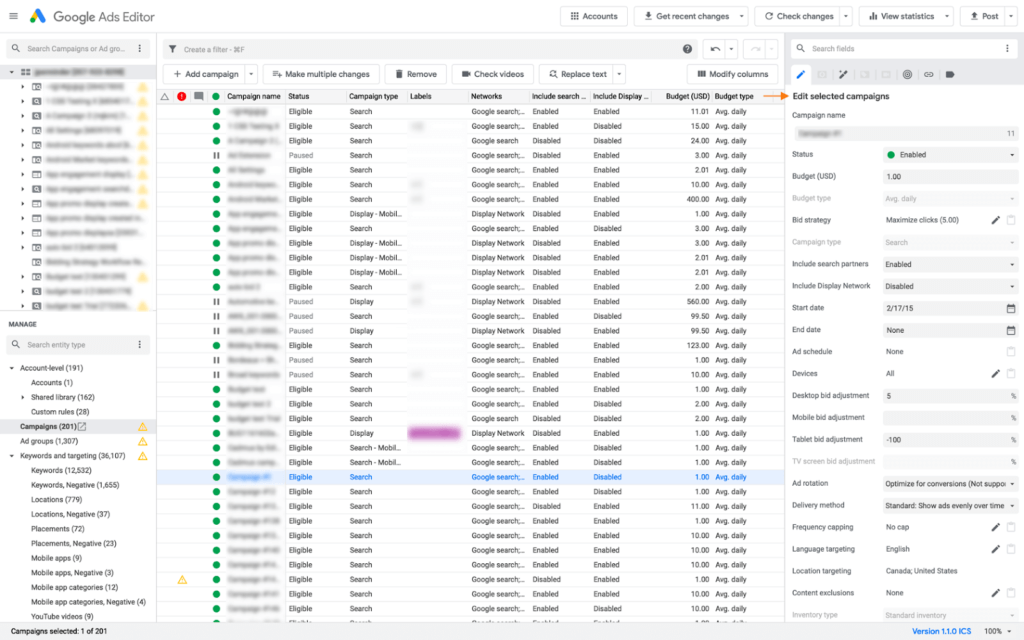
Task: Open the Ad rotation dropdown
Action: (x=950, y=484)
